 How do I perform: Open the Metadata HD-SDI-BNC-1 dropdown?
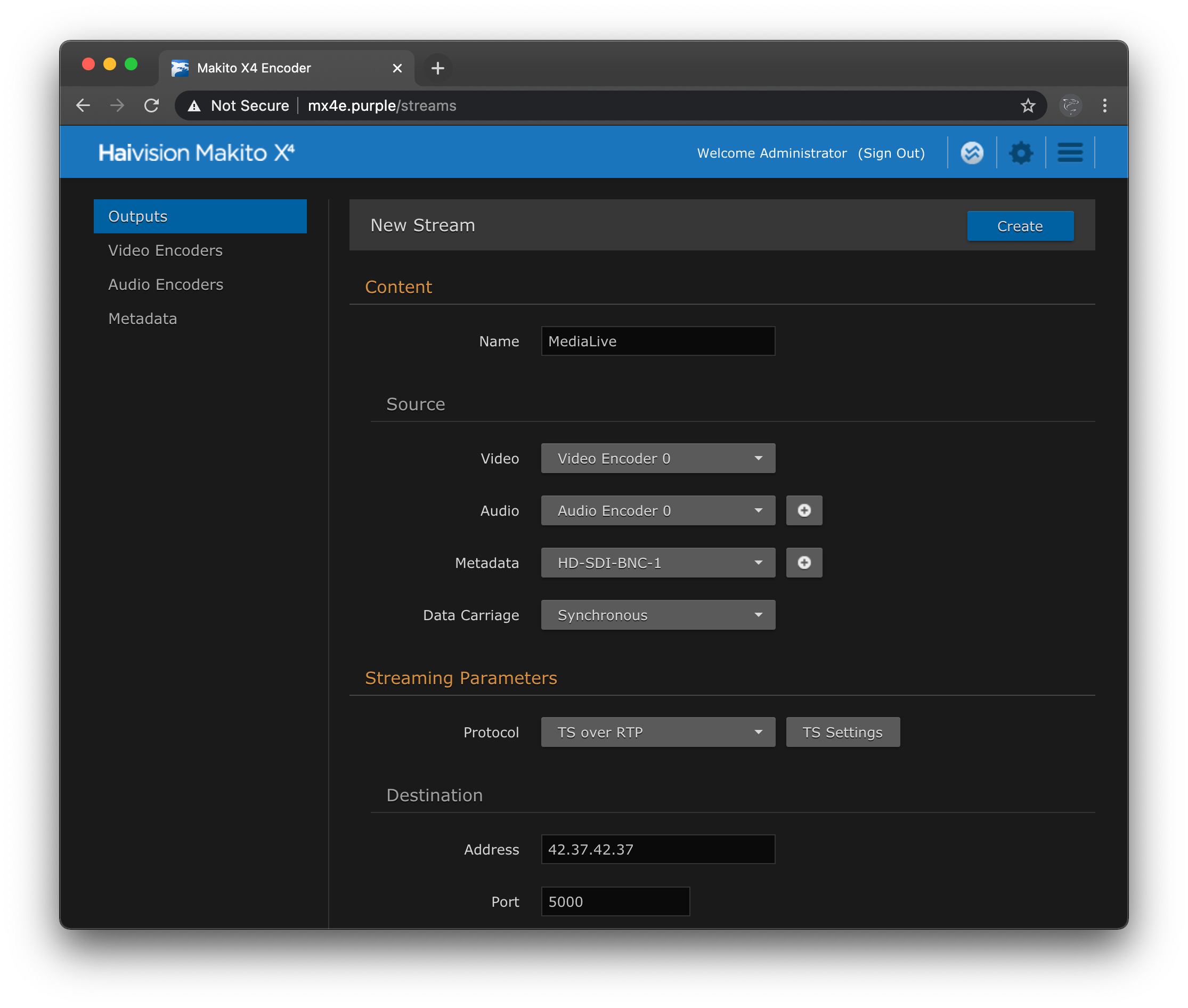point(658,563)
